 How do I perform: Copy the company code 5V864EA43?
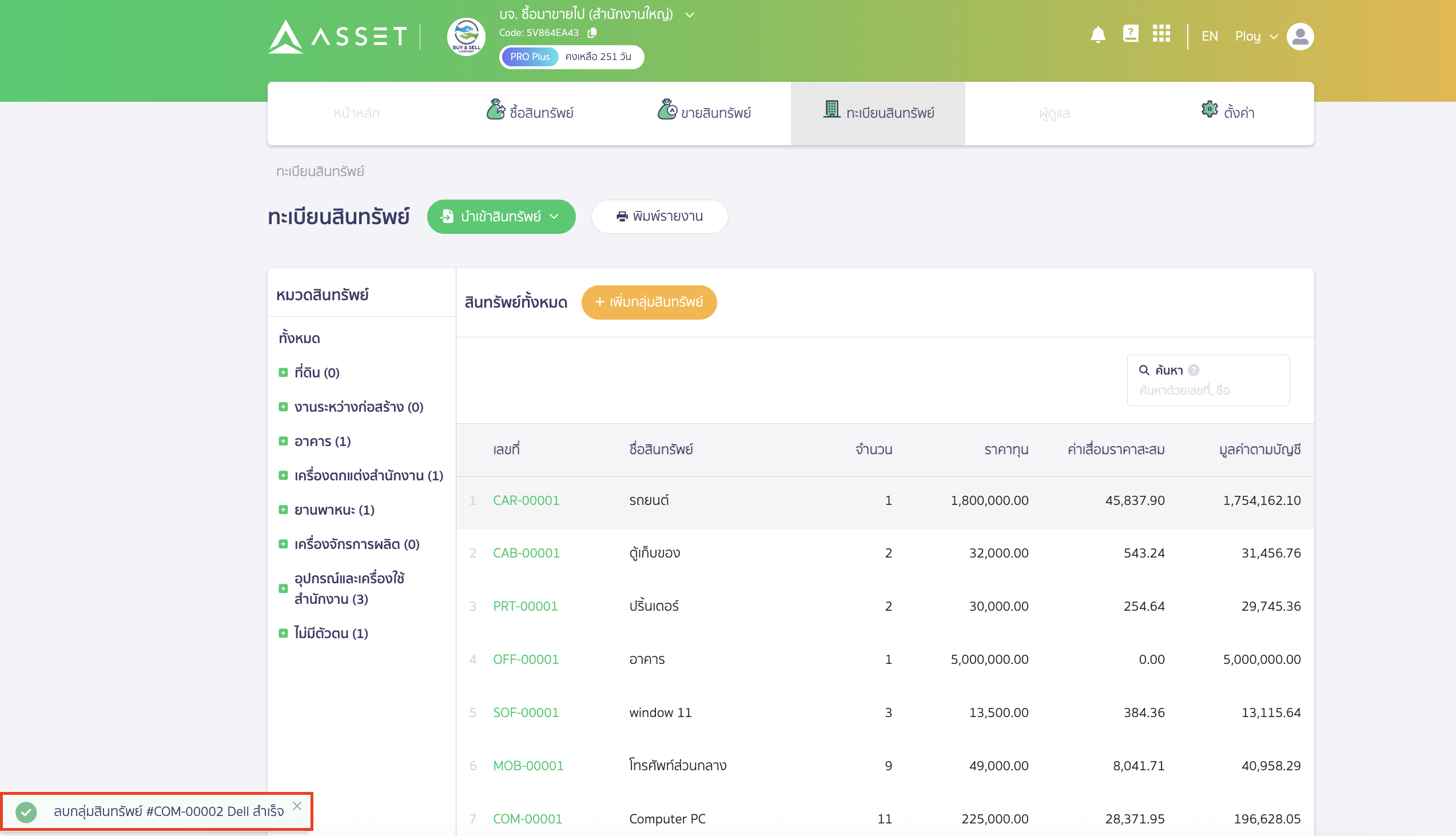[592, 33]
